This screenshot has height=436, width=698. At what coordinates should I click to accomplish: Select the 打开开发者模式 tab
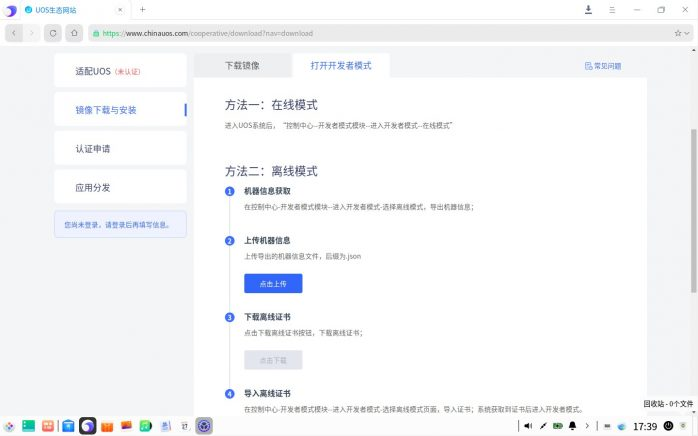[341, 65]
